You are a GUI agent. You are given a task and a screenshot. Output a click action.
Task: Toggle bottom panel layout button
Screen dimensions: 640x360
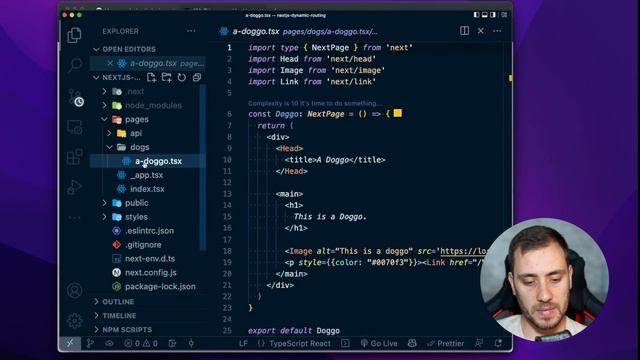[x=484, y=15]
